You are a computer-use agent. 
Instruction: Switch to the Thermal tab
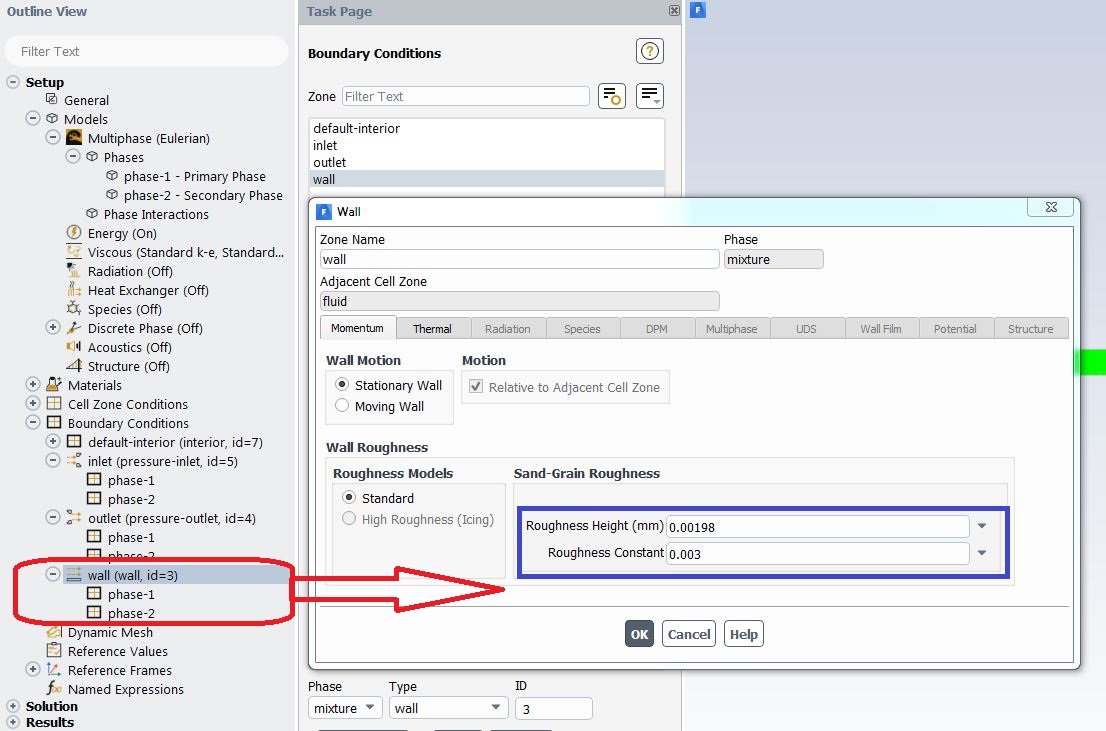(433, 326)
